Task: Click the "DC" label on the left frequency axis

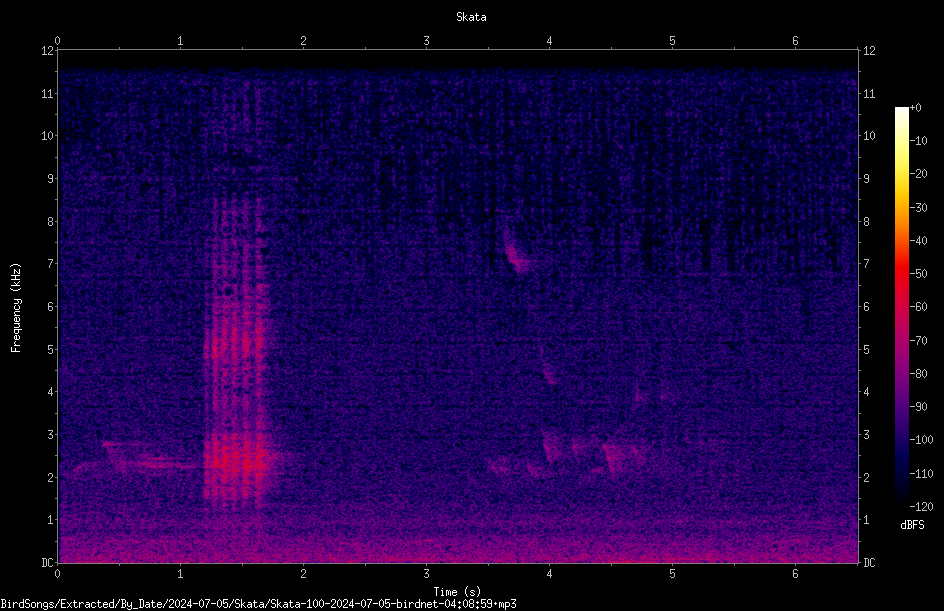Action: pos(48,562)
